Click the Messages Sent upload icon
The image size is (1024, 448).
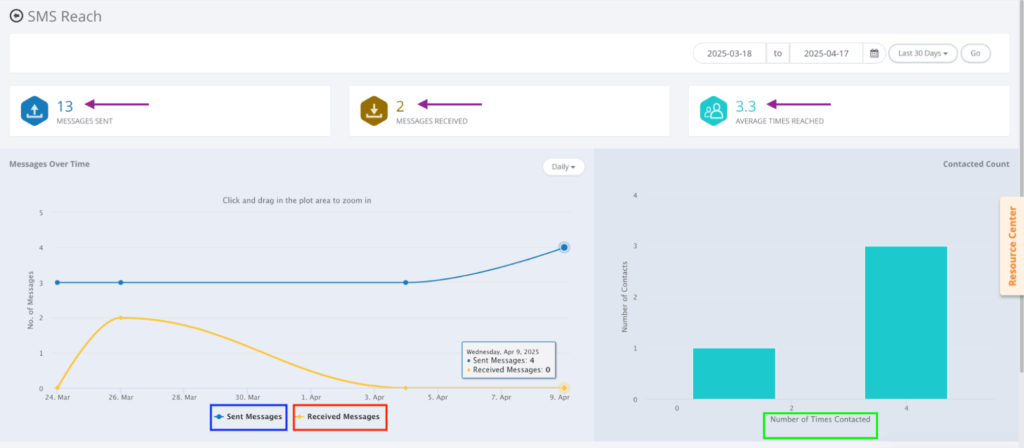[x=34, y=110]
